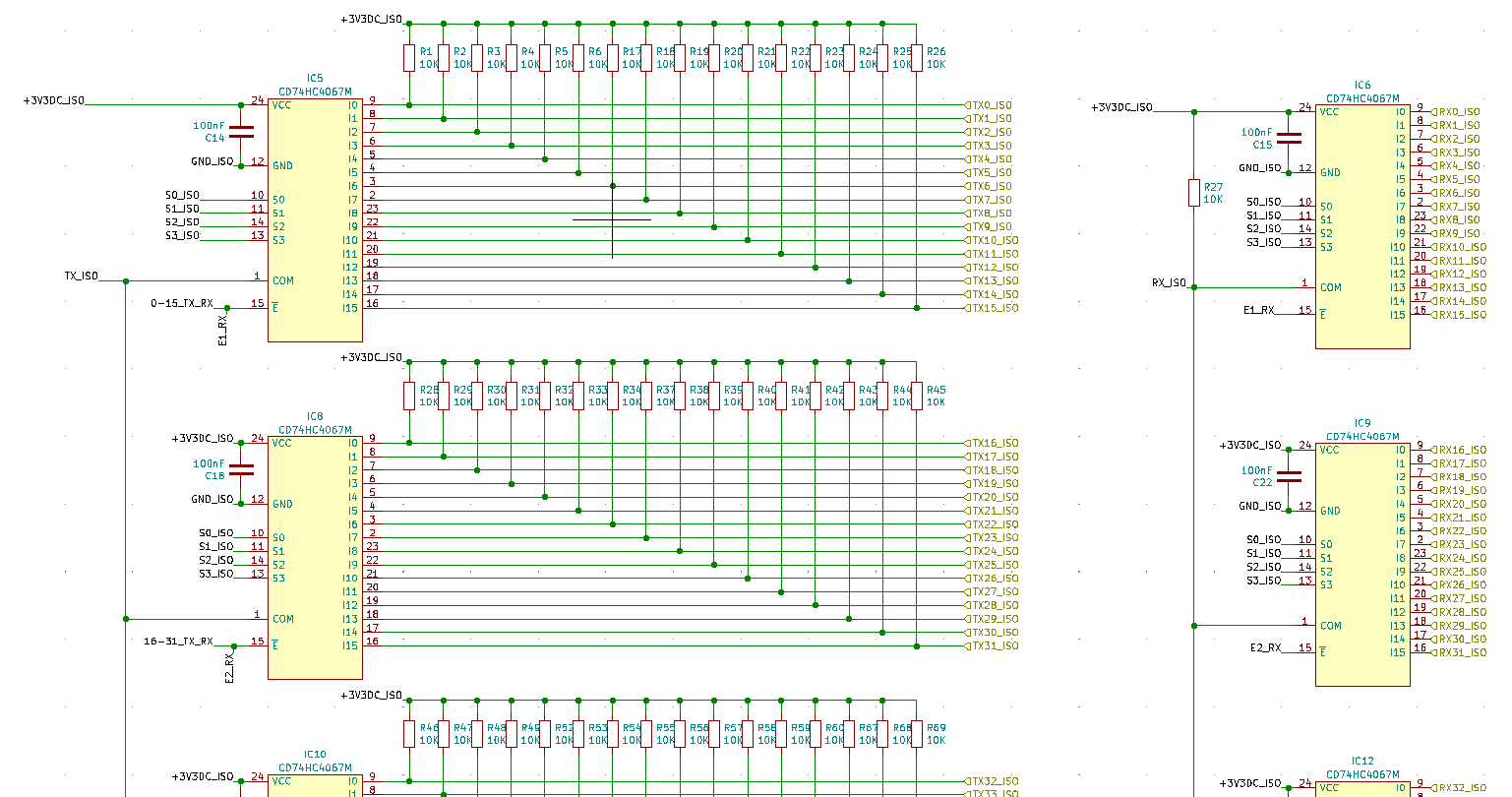Click the RX15_ISO net label
The height and width of the screenshot is (797, 1512).
click(1460, 315)
